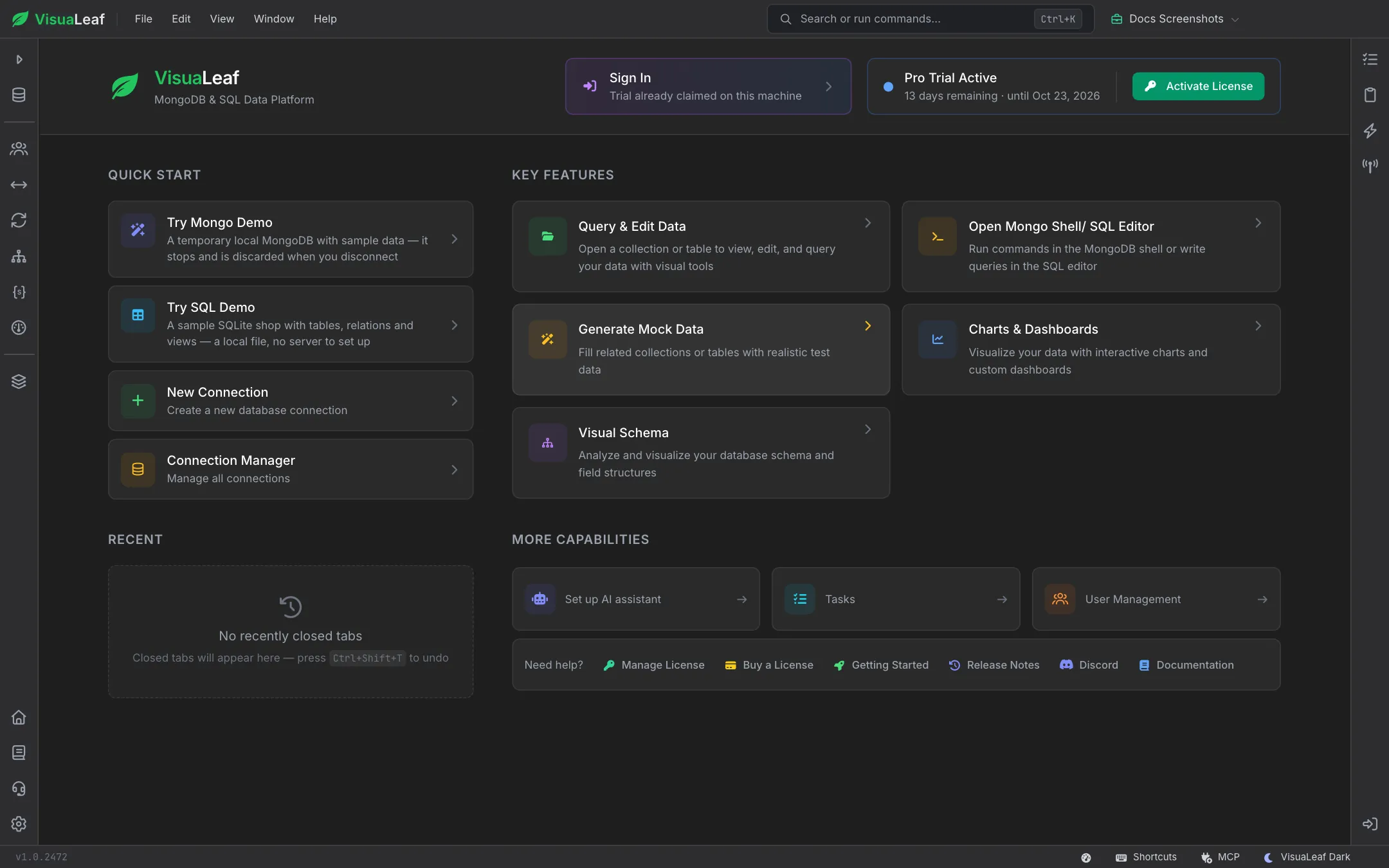Click the chevron on Sign In card
Image resolution: width=1389 pixels, height=868 pixels.
[x=829, y=87]
